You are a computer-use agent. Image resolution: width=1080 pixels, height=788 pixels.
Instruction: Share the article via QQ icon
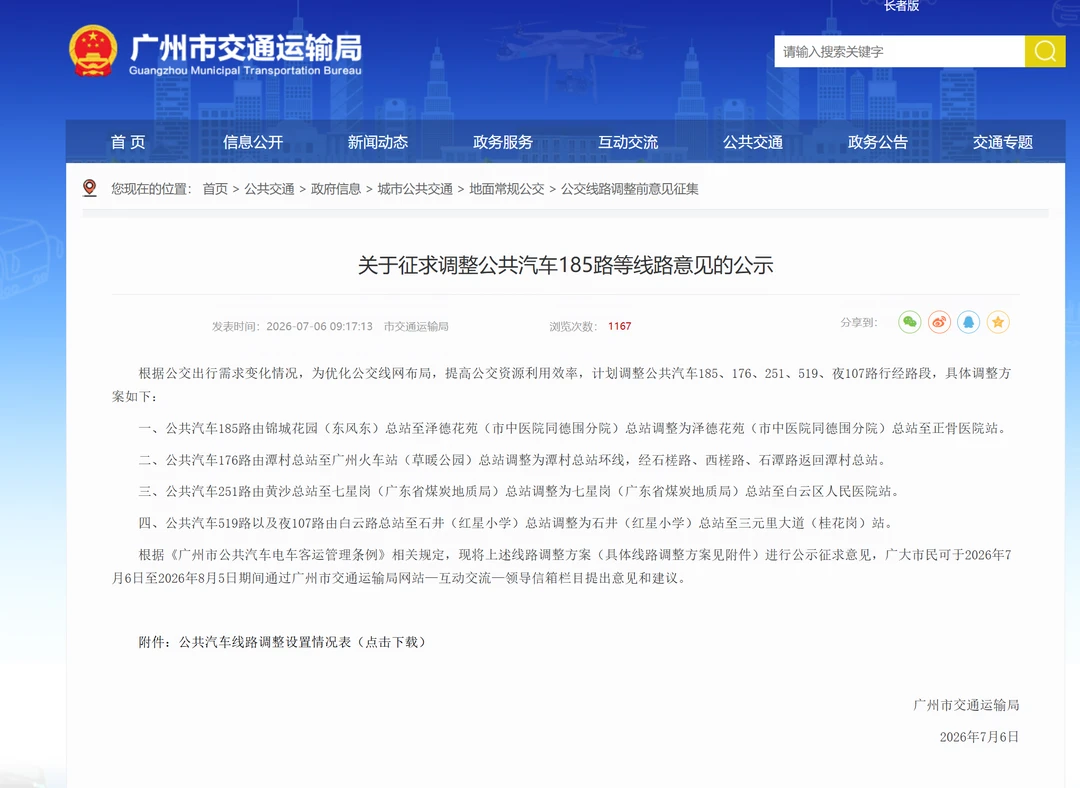coord(968,322)
